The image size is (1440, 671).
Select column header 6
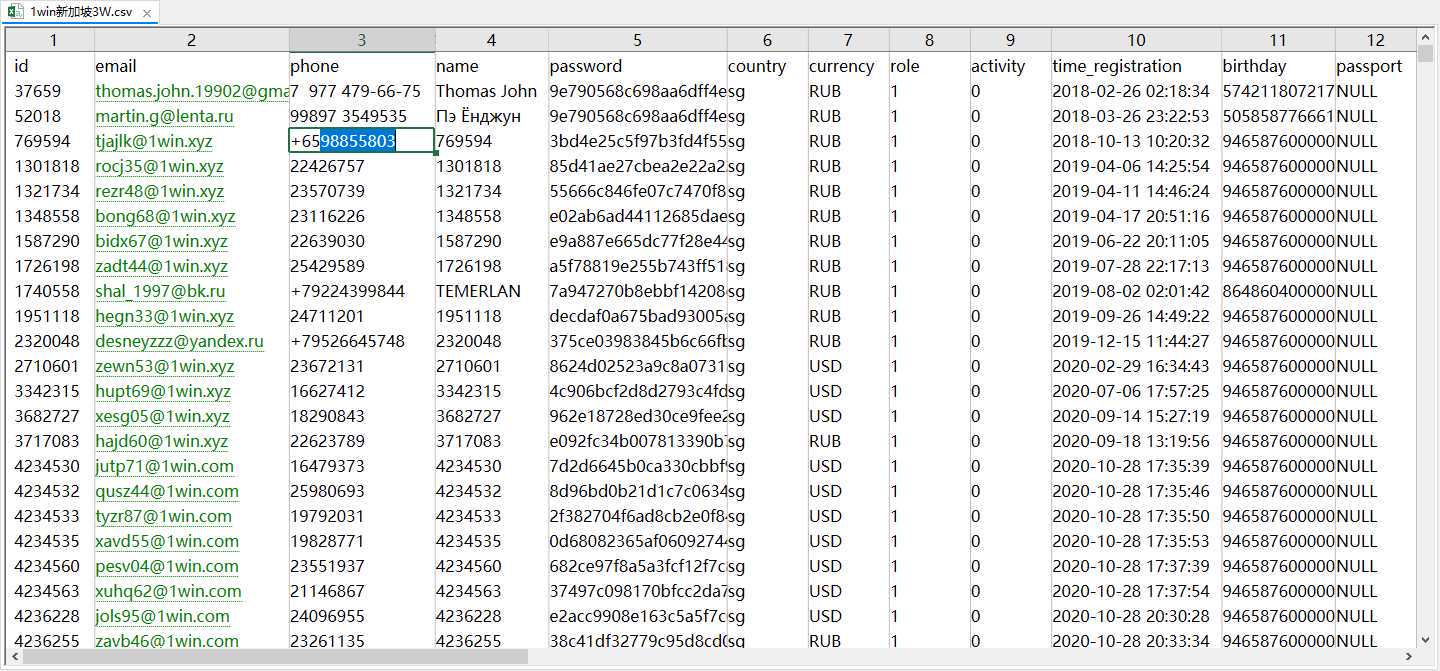click(x=767, y=41)
